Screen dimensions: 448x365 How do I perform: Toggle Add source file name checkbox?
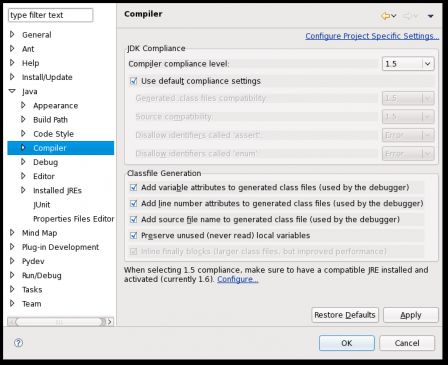click(x=134, y=219)
